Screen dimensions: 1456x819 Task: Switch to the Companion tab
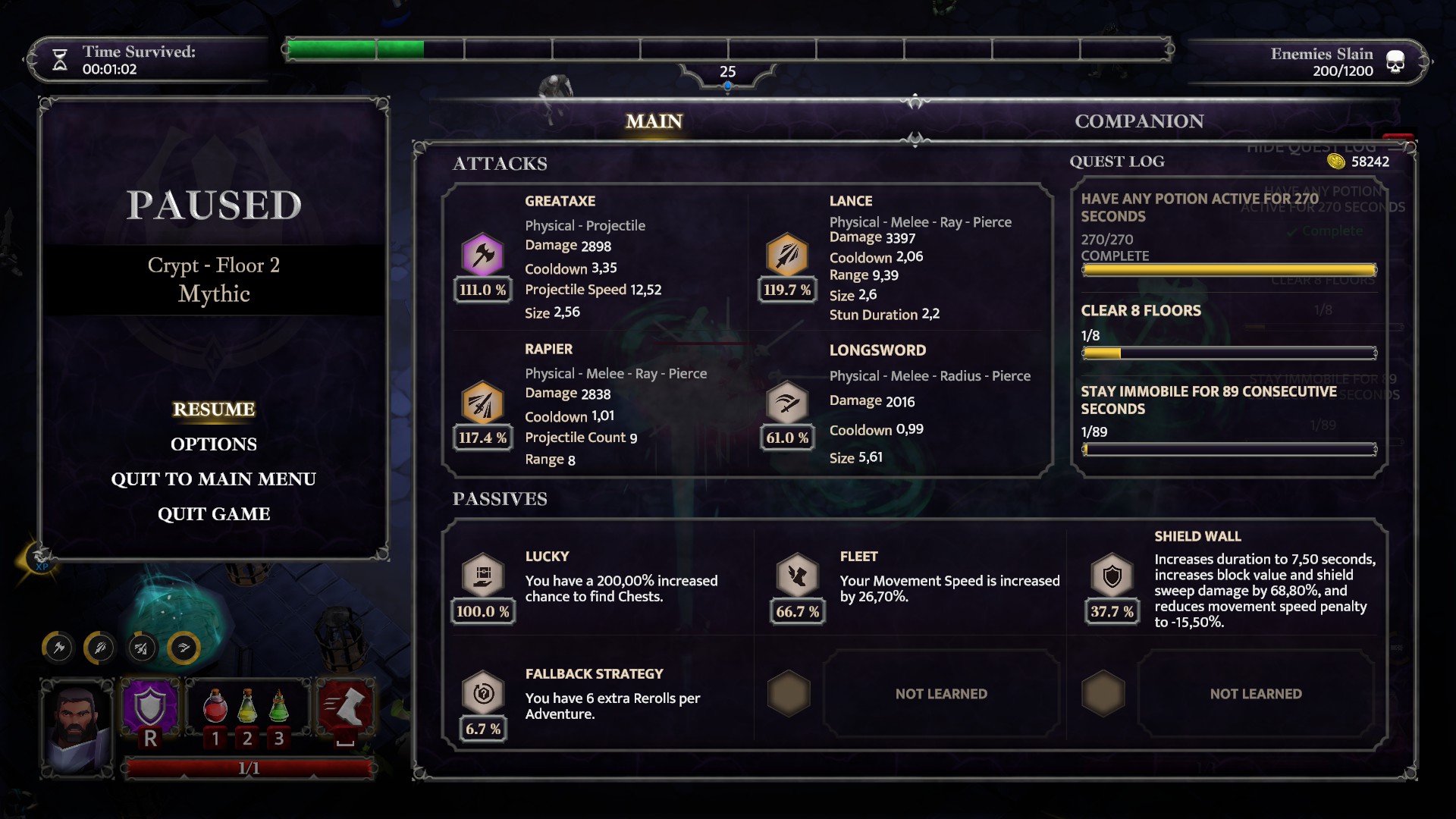[x=1139, y=121]
